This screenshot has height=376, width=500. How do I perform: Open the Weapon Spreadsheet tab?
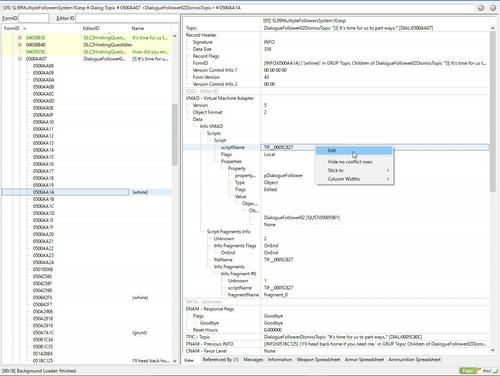[x=318, y=360]
